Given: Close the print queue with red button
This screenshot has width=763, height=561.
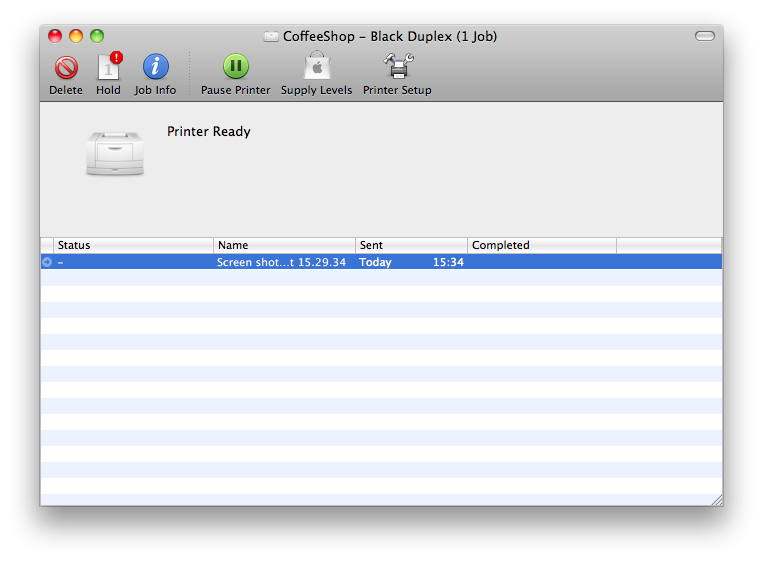Looking at the screenshot, I should pyautogui.click(x=55, y=36).
